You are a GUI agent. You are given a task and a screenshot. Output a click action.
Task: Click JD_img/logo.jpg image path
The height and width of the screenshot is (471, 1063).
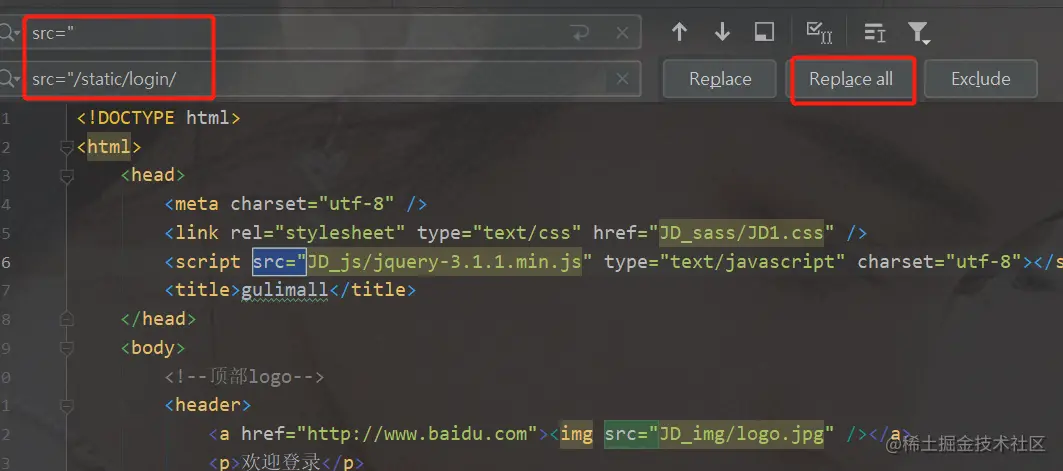point(741,434)
